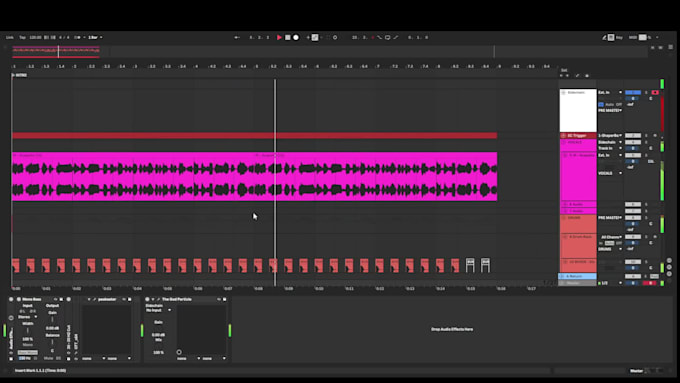The height and width of the screenshot is (383, 680).
Task: Click the first salmon drum clip
Action: coord(16,265)
